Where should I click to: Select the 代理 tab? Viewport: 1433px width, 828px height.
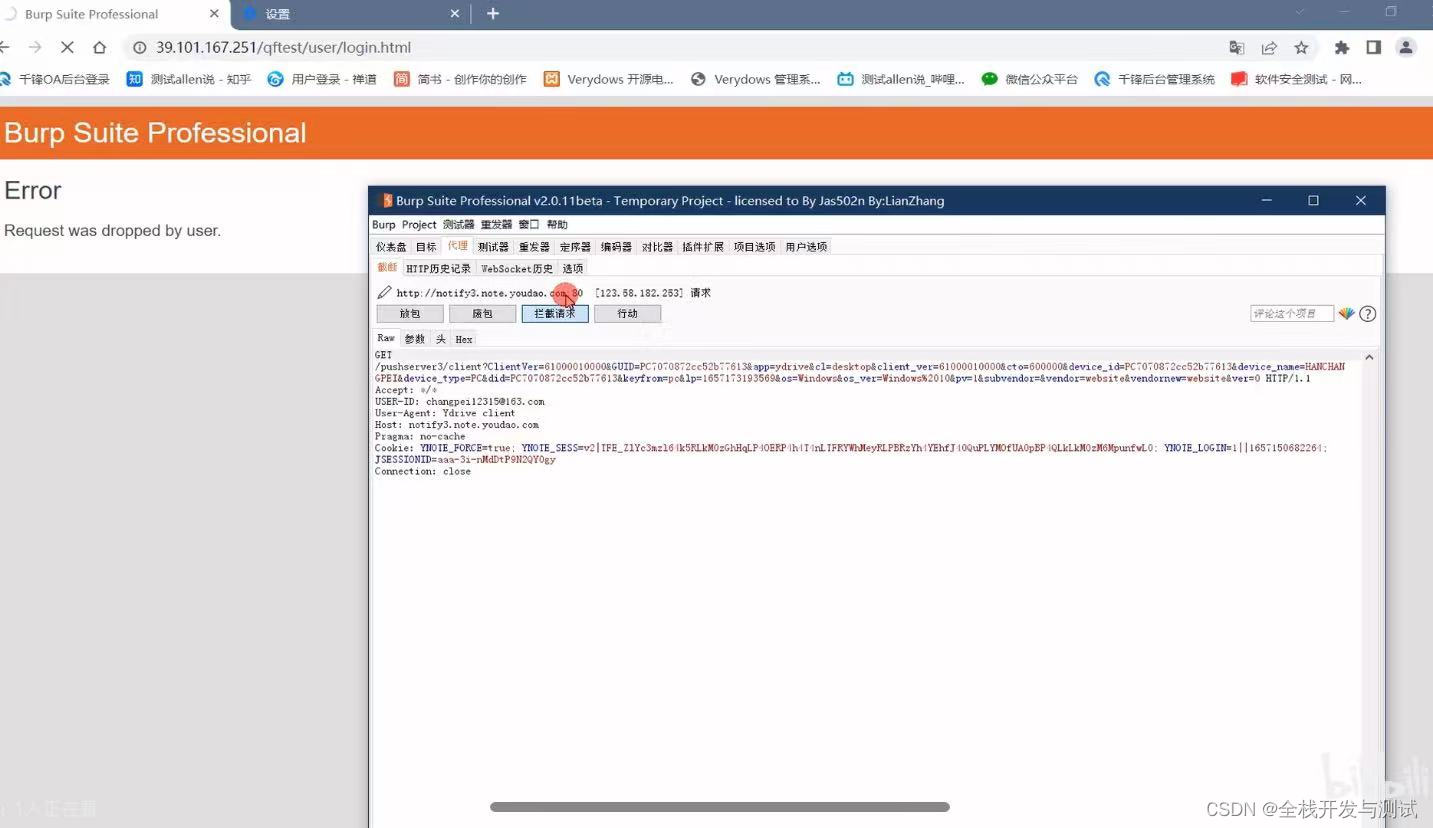point(457,246)
